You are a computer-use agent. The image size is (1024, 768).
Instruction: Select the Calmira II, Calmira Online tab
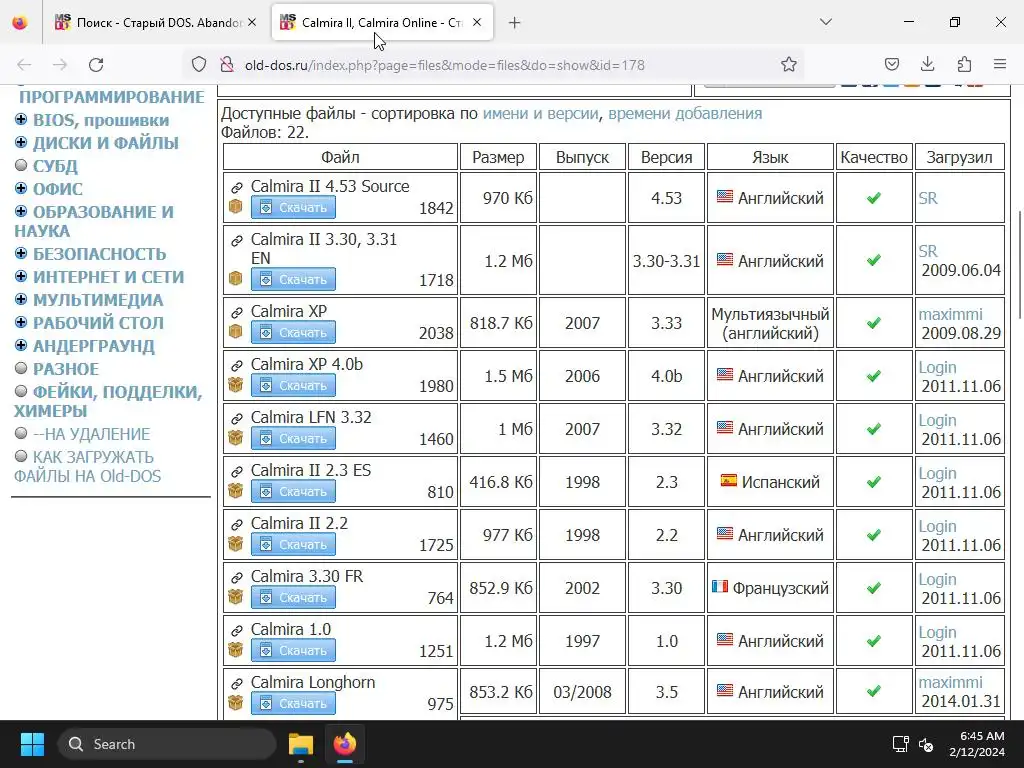pos(382,23)
